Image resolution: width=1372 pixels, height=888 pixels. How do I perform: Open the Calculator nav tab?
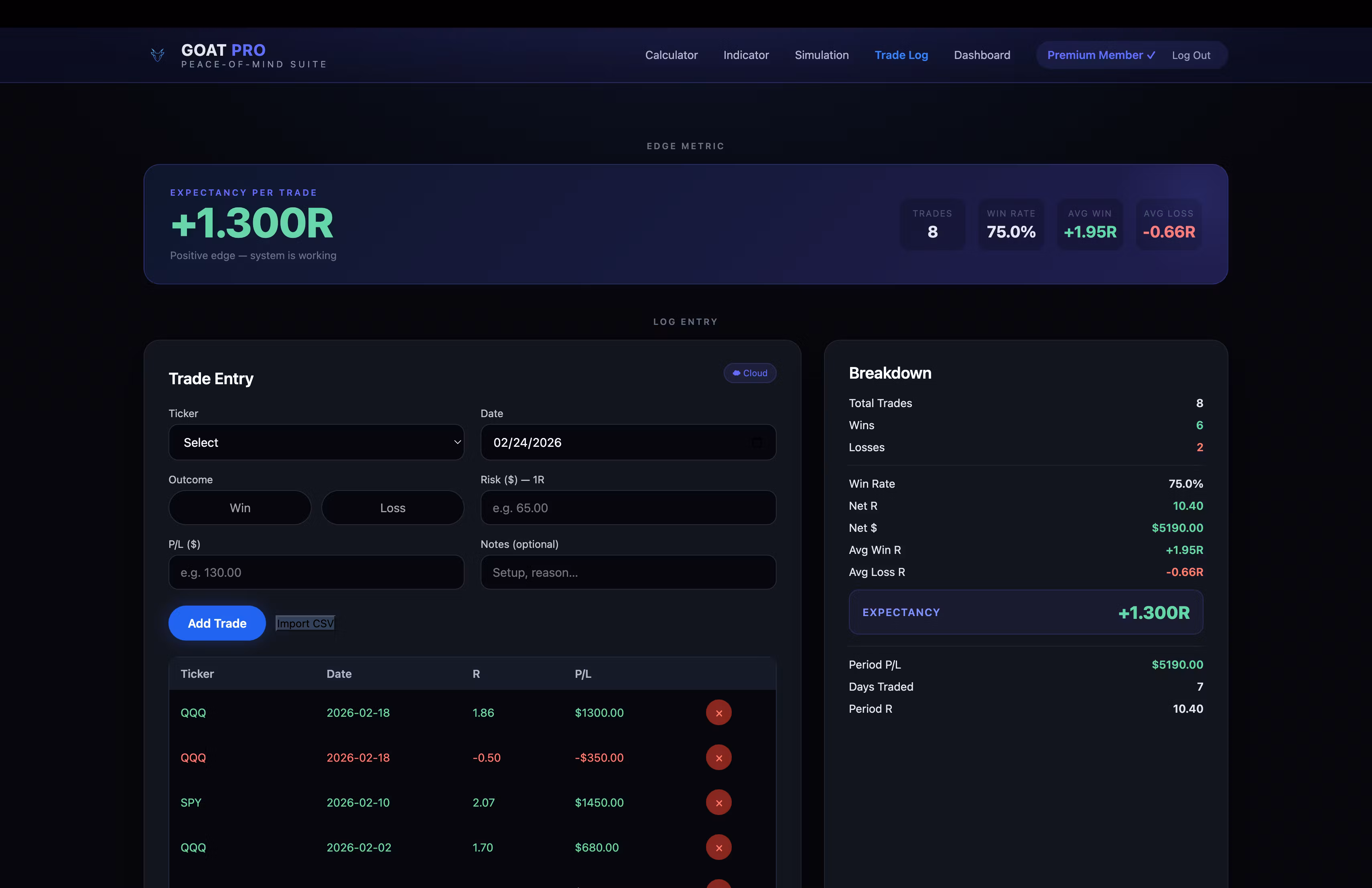(671, 55)
